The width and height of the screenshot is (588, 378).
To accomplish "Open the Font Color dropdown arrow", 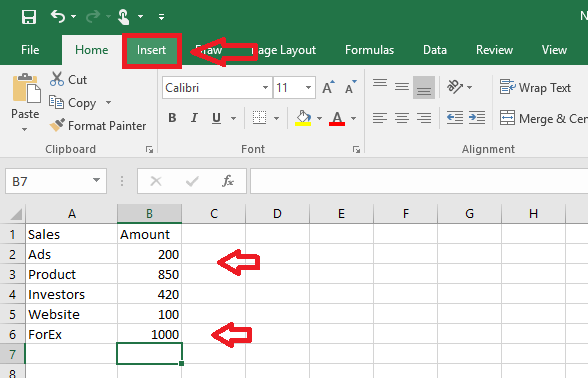I will 353,118.
